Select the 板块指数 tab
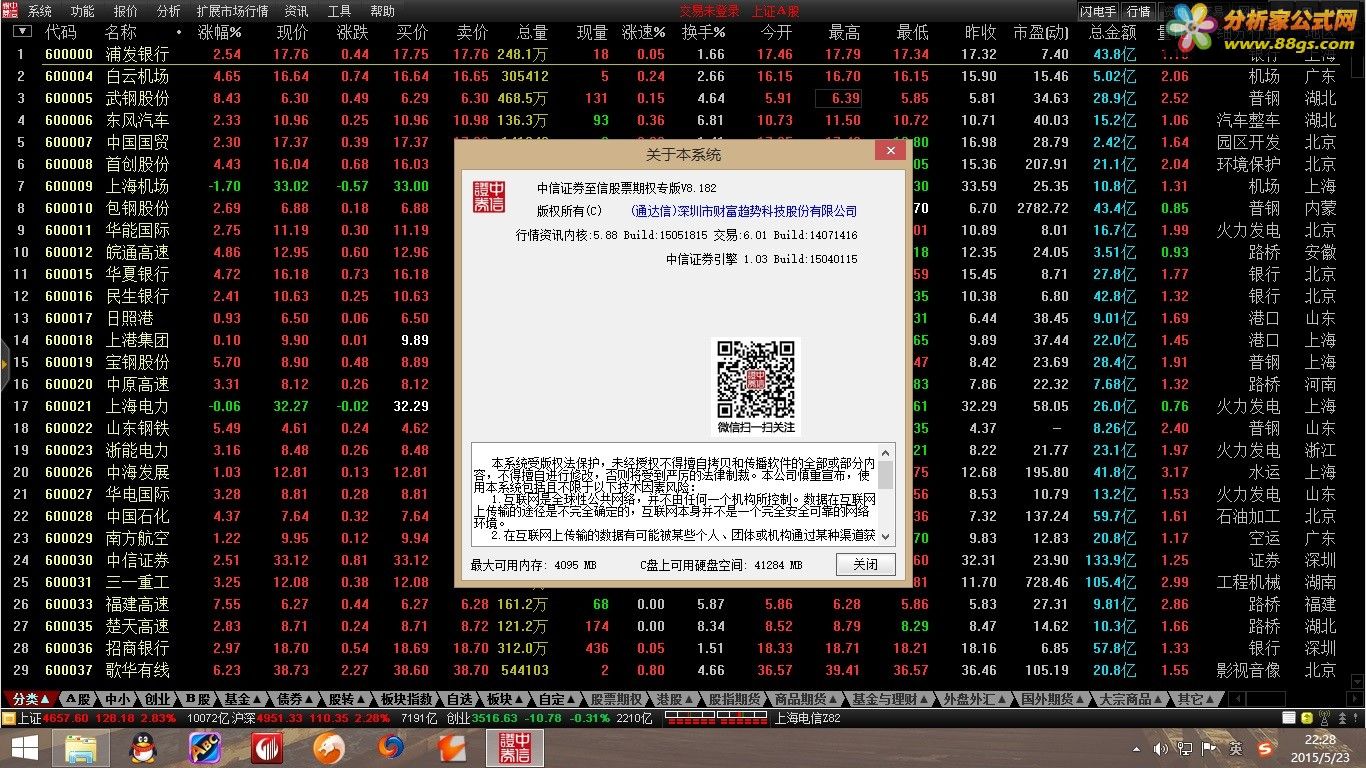Screen dimensions: 1366x768 tap(407, 699)
